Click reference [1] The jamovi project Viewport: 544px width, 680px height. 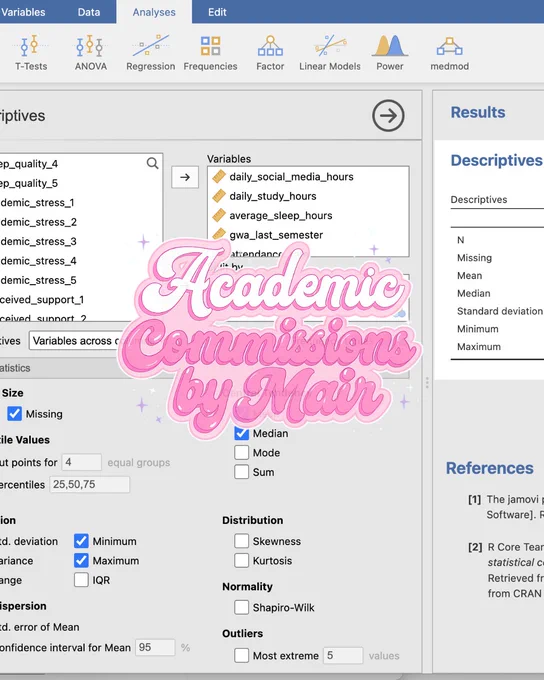coord(506,507)
